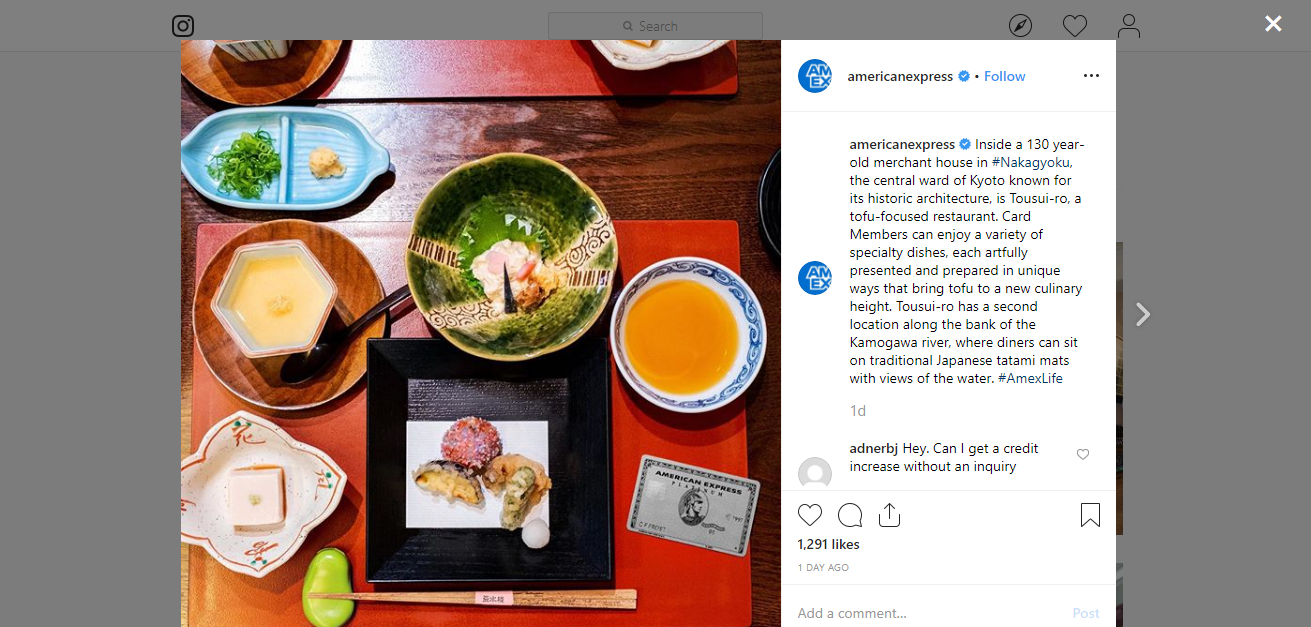
Task: Like adnerbj's comment with small heart
Action: coord(1083,455)
